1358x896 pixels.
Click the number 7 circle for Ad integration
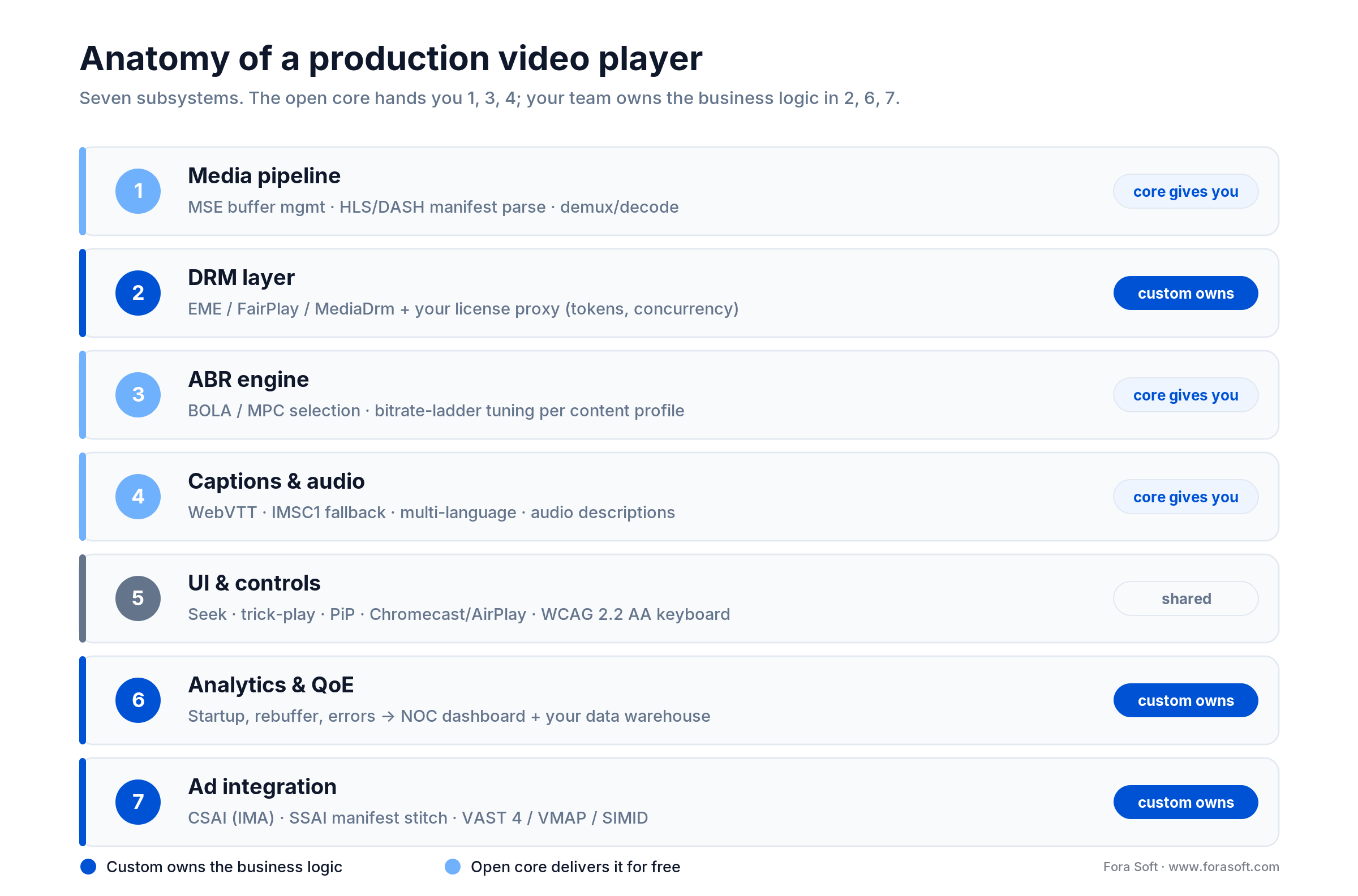click(137, 801)
